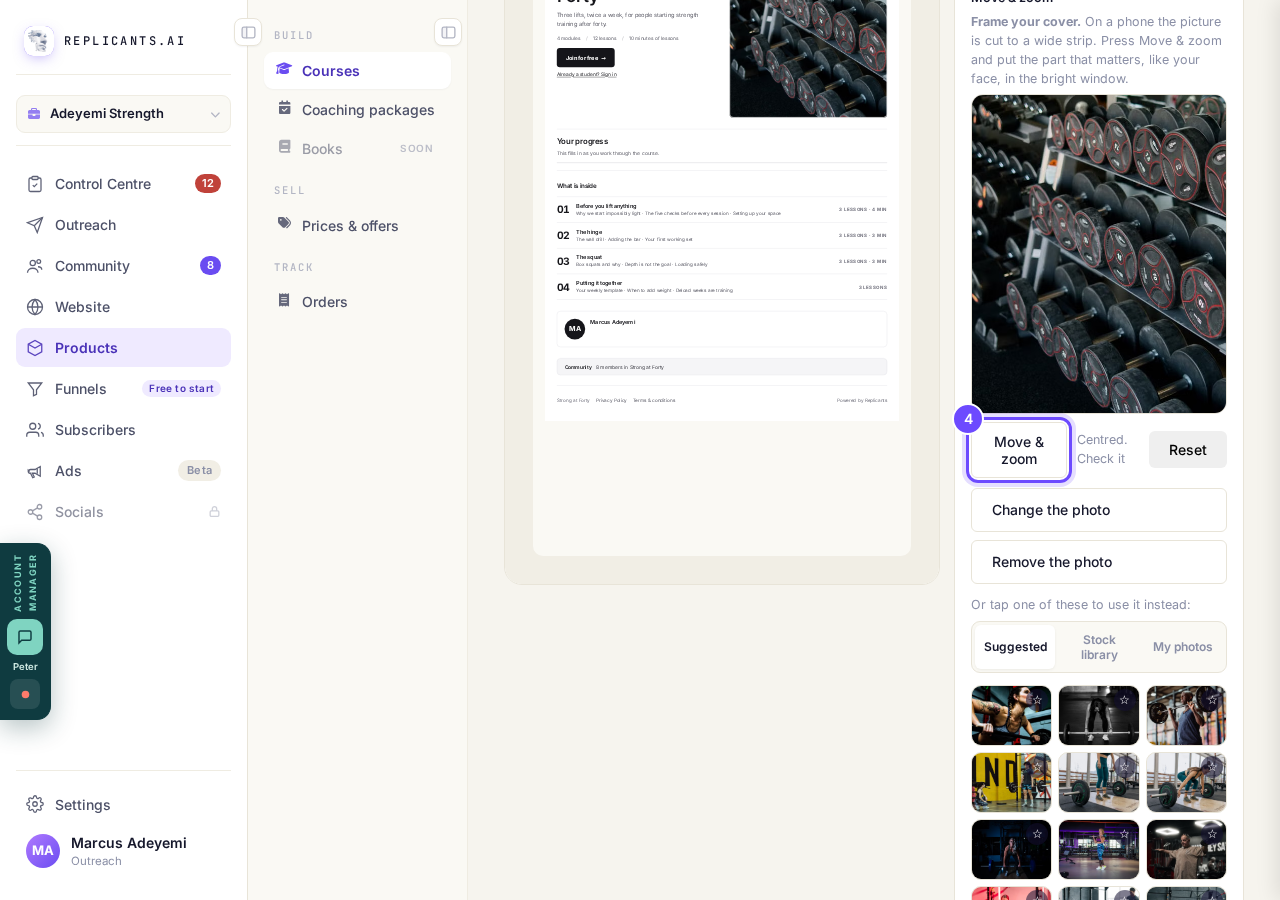
Task: Click the Courses graduation cap icon
Action: [x=284, y=69]
